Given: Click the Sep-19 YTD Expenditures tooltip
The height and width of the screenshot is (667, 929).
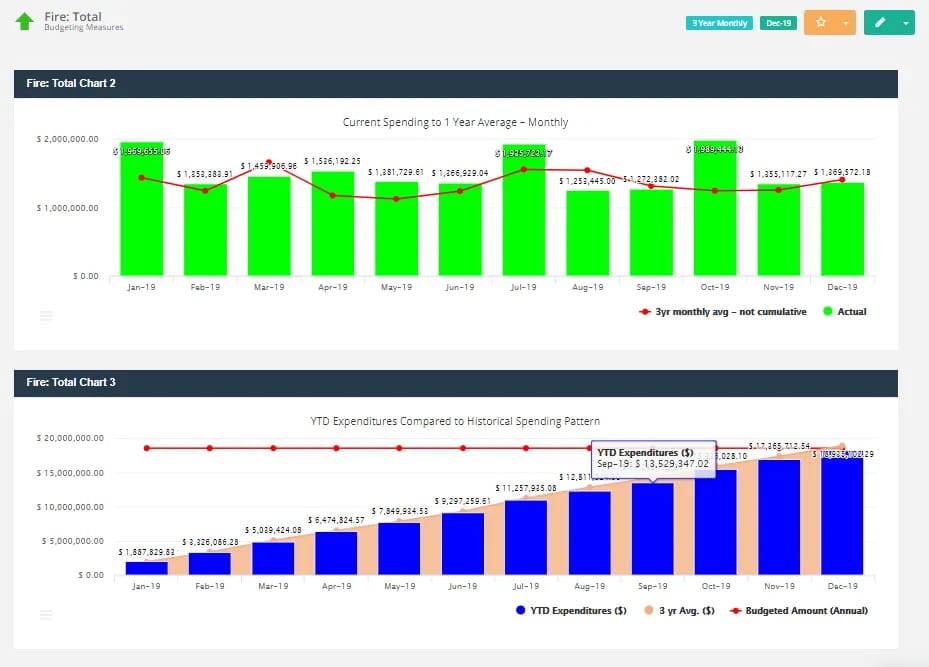Looking at the screenshot, I should [653, 458].
